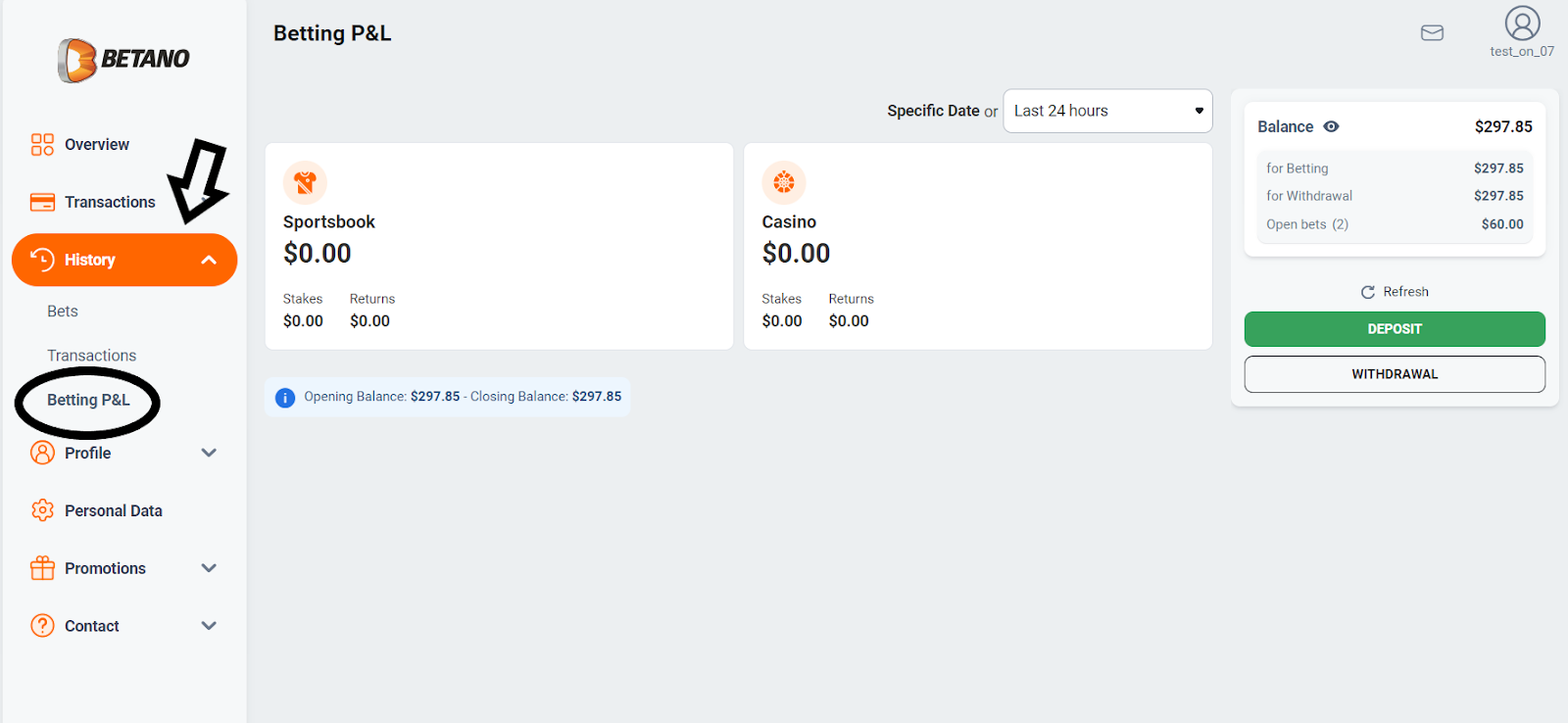
Task: Click the Sportsbook jersey icon
Action: click(305, 182)
